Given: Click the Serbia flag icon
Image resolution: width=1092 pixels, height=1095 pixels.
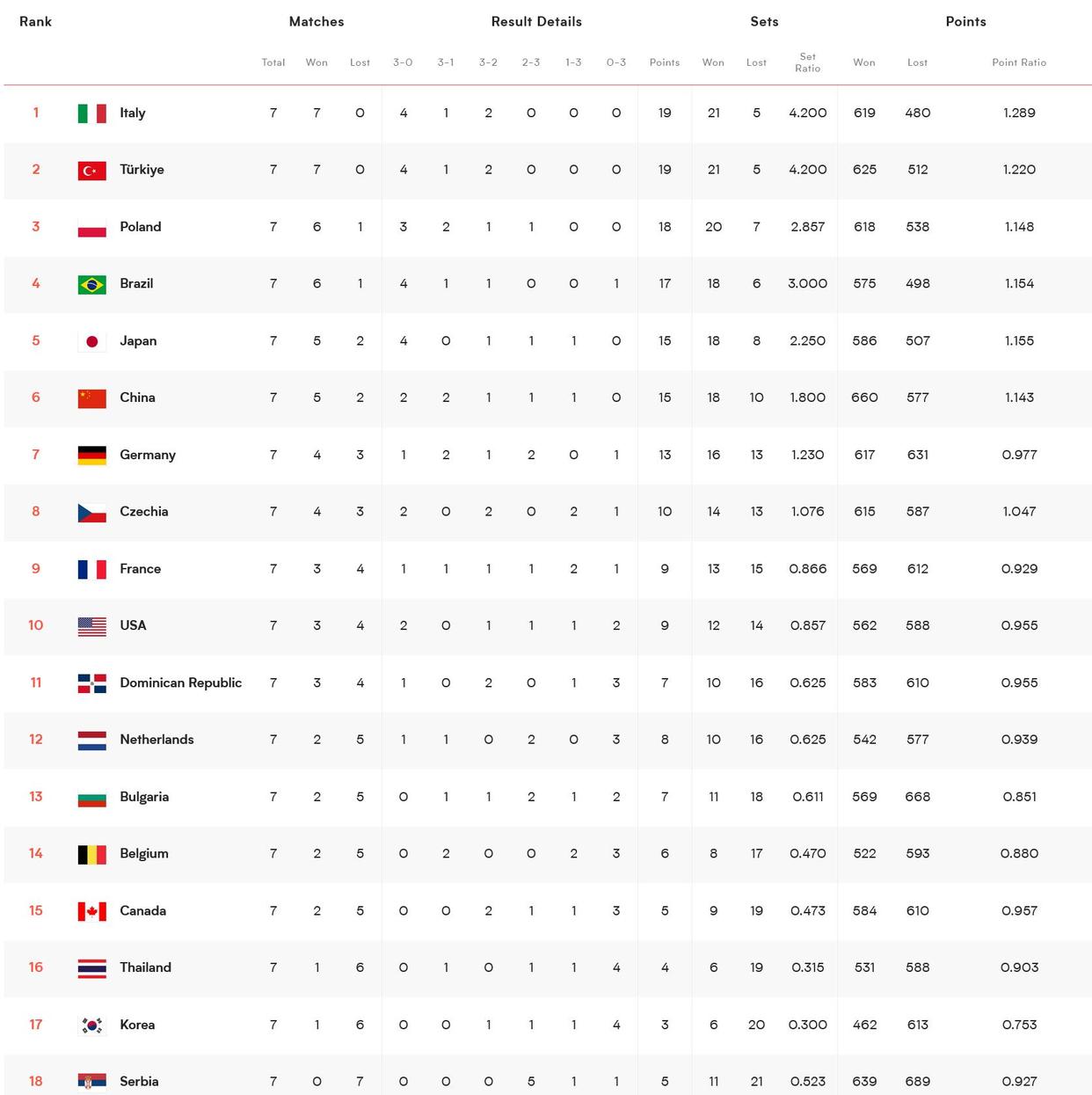Looking at the screenshot, I should tap(92, 1081).
